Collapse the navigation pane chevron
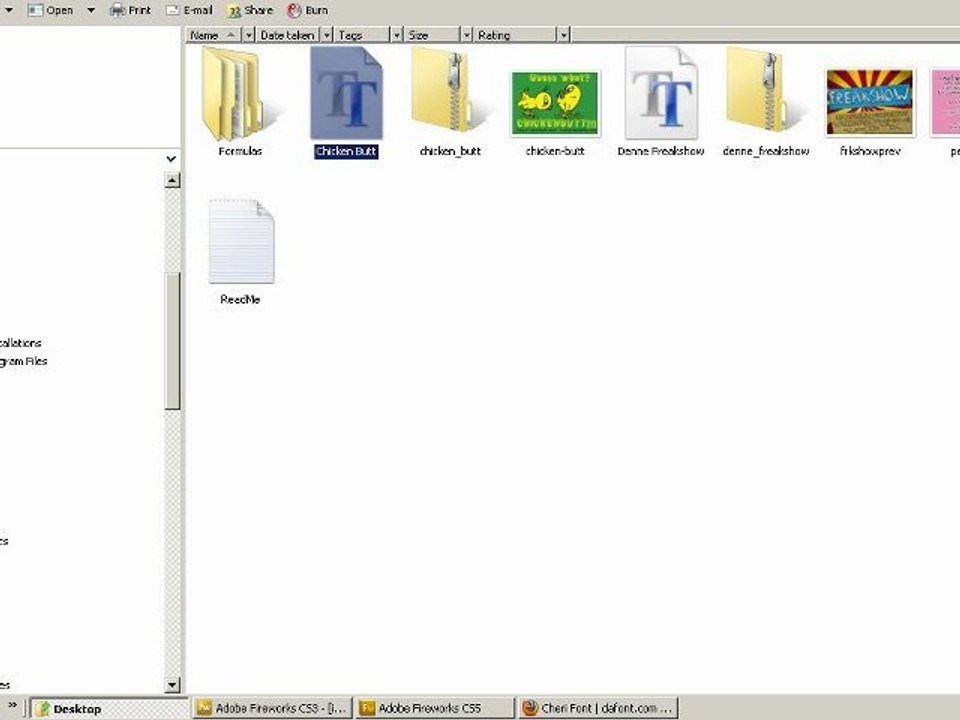This screenshot has width=960, height=720. click(171, 159)
